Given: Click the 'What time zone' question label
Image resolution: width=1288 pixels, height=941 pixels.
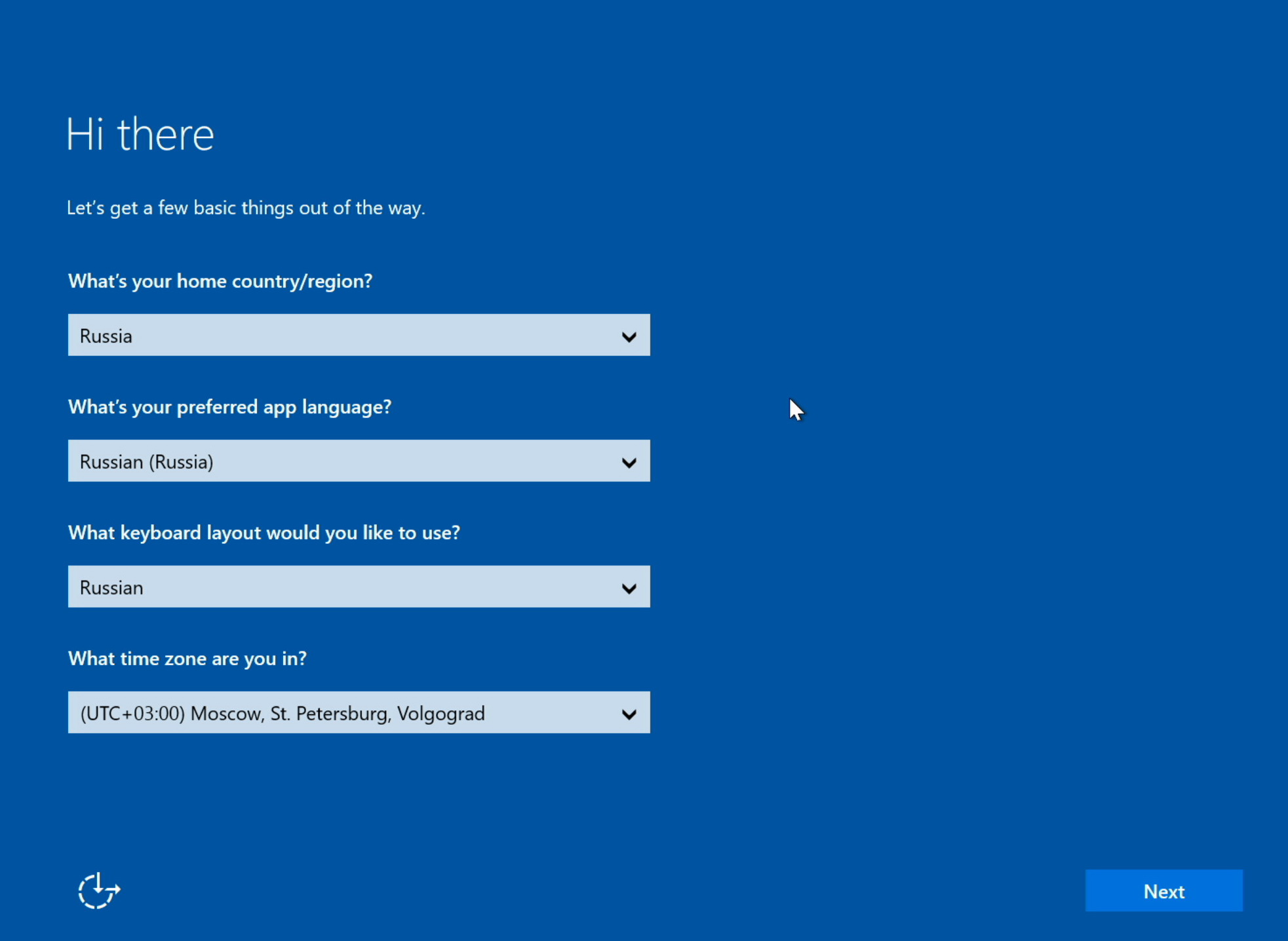Looking at the screenshot, I should 187,659.
